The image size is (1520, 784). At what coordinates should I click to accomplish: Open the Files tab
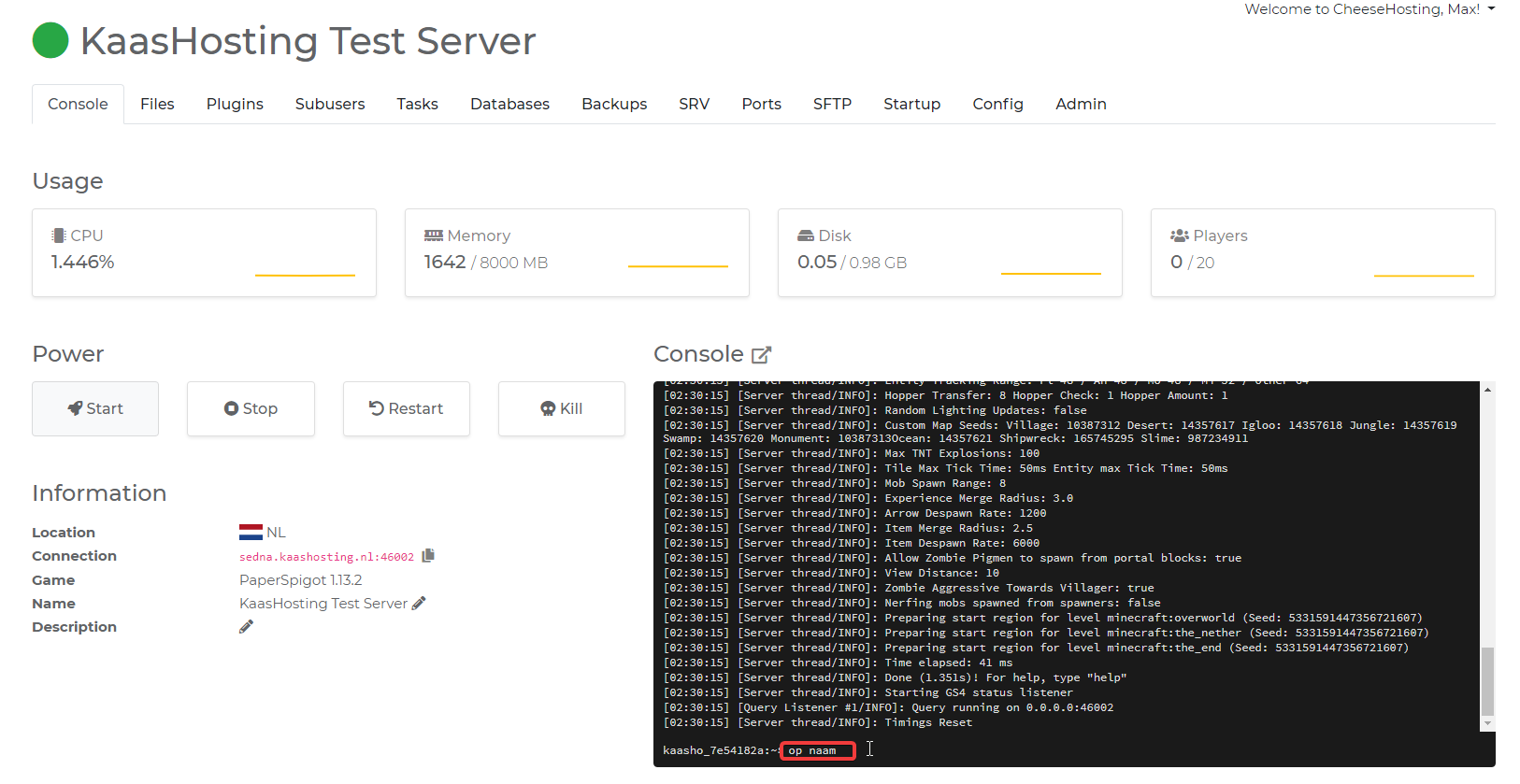pyautogui.click(x=157, y=104)
